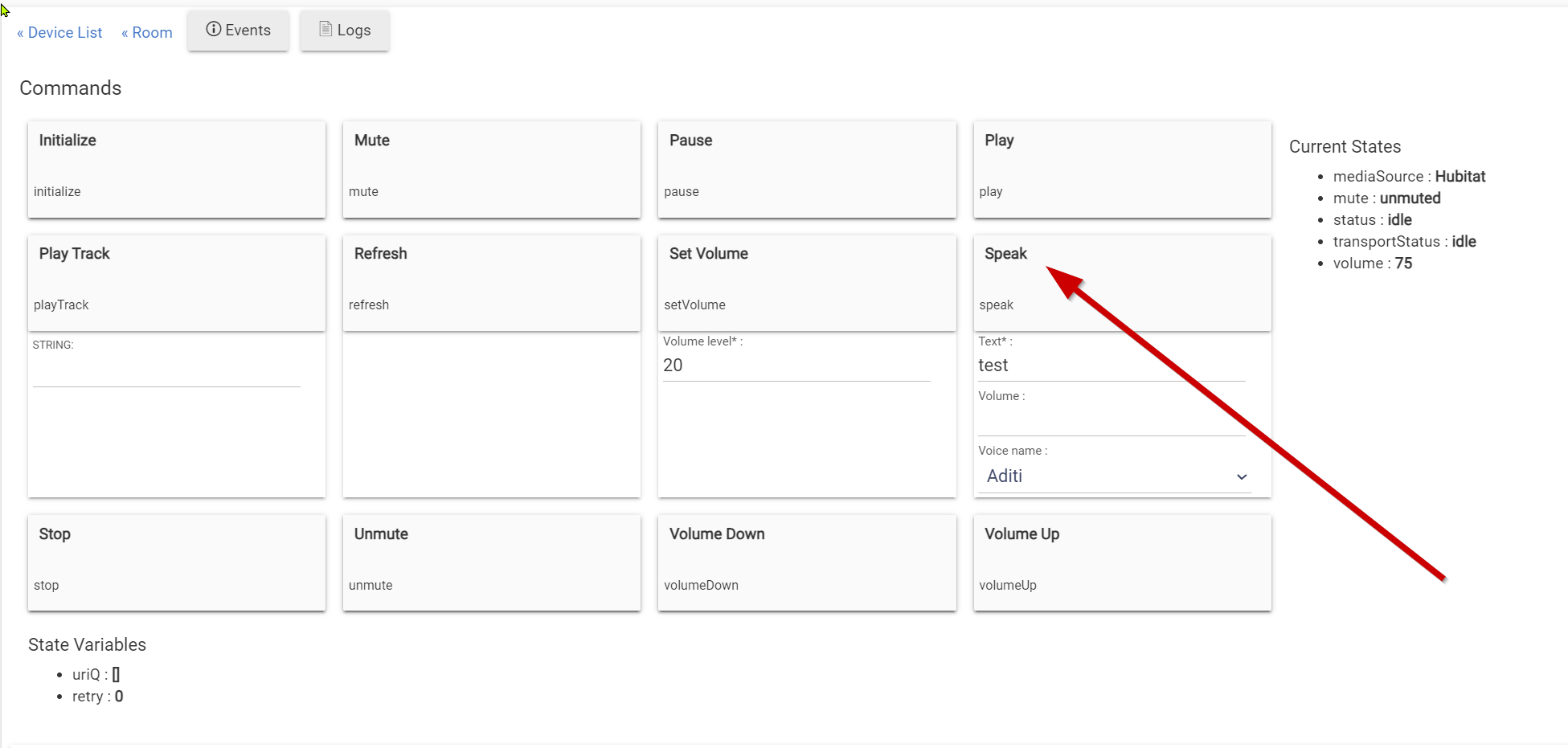Run the Unmute command

[x=492, y=563]
